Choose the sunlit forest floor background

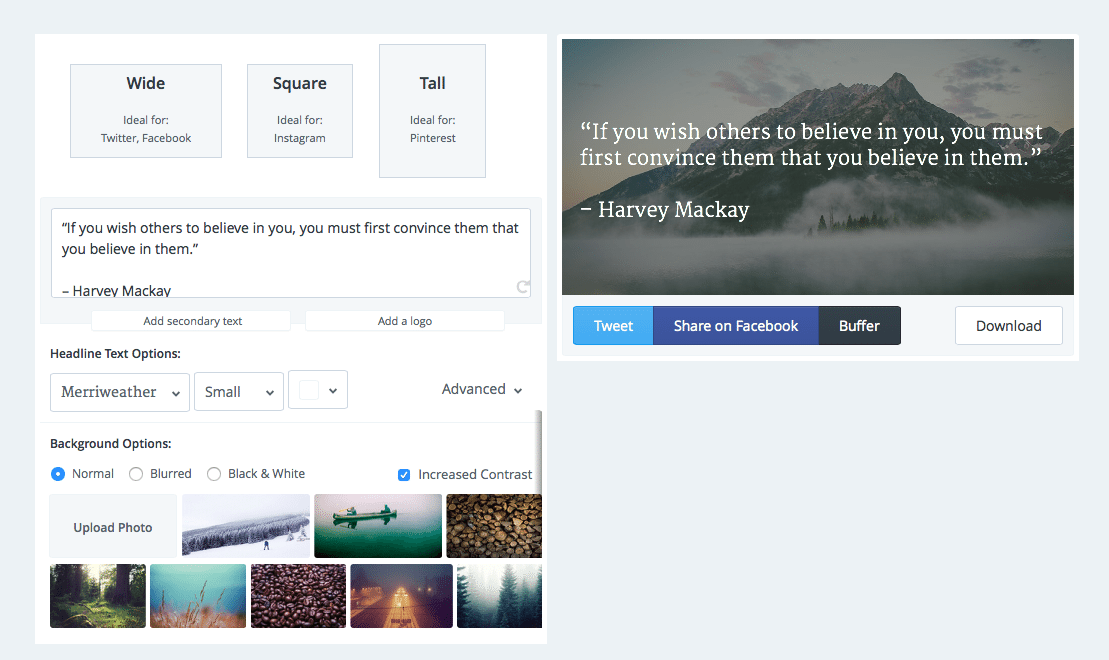click(98, 596)
